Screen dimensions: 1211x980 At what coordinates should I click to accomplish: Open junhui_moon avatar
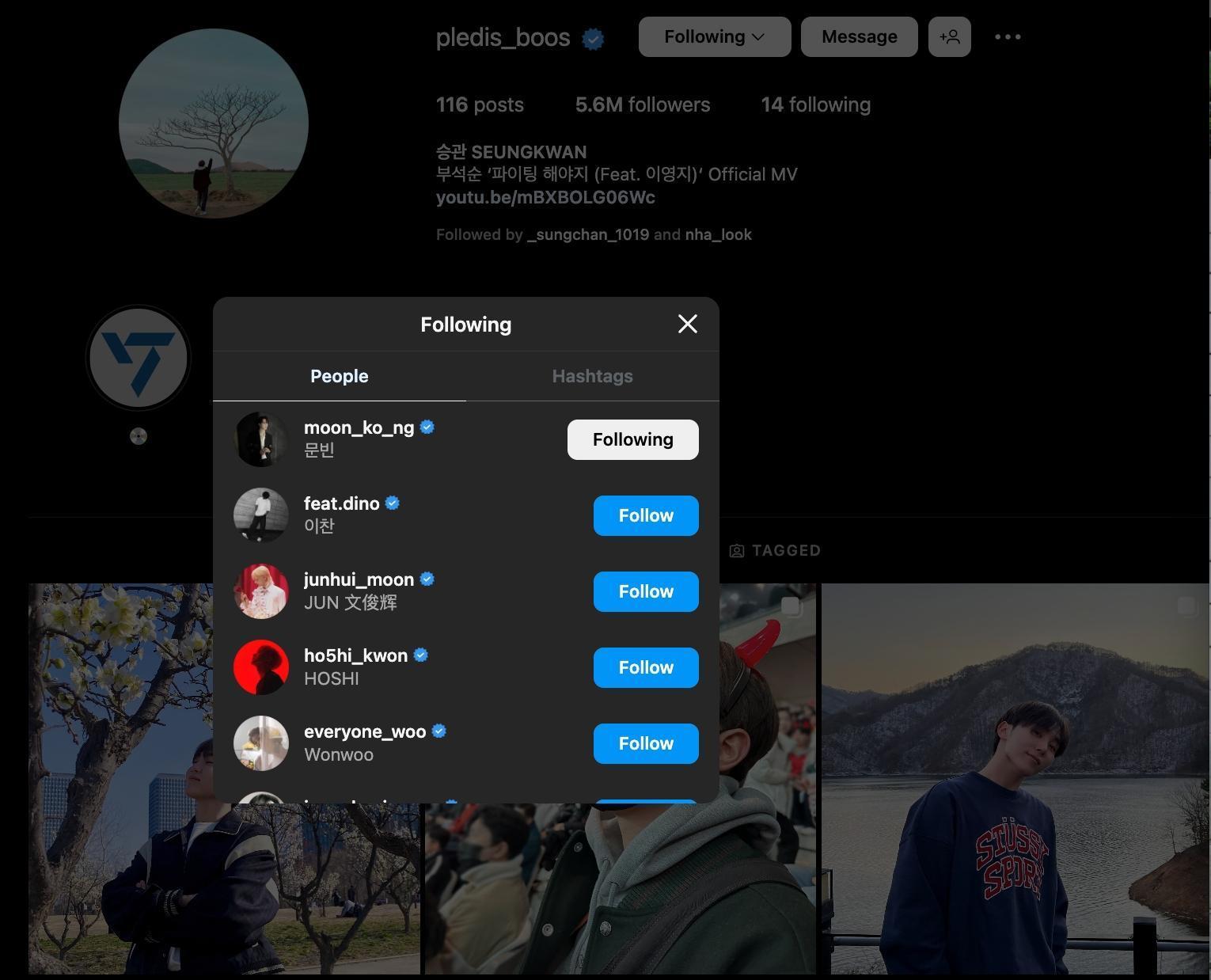[x=261, y=591]
